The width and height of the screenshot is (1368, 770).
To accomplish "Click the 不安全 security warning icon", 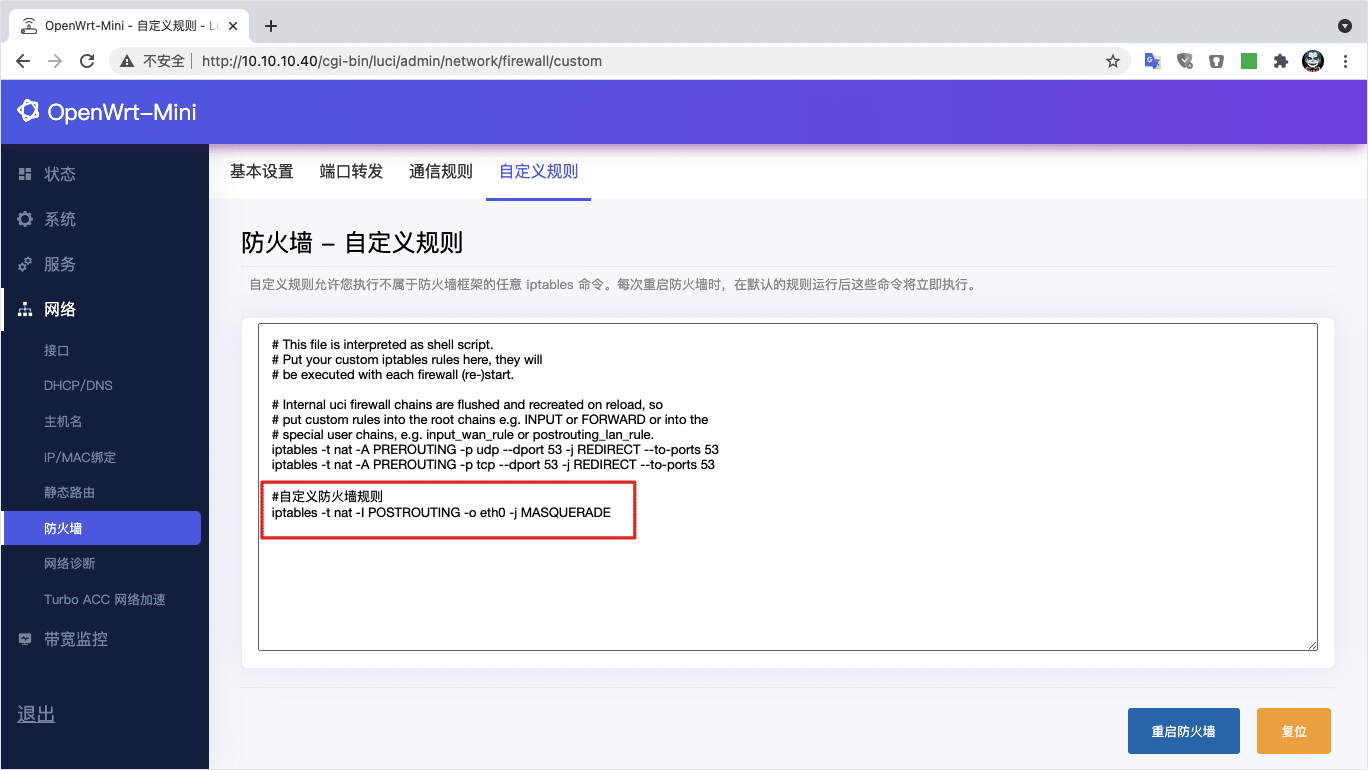I will 126,61.
